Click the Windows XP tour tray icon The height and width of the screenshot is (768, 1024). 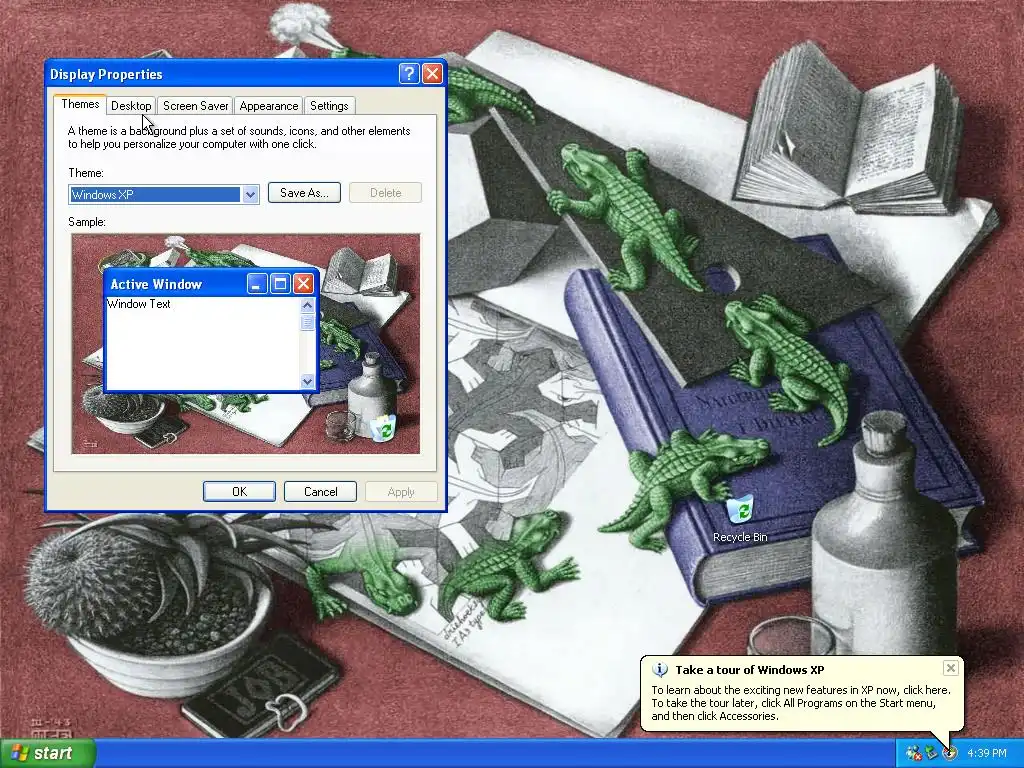click(950, 754)
